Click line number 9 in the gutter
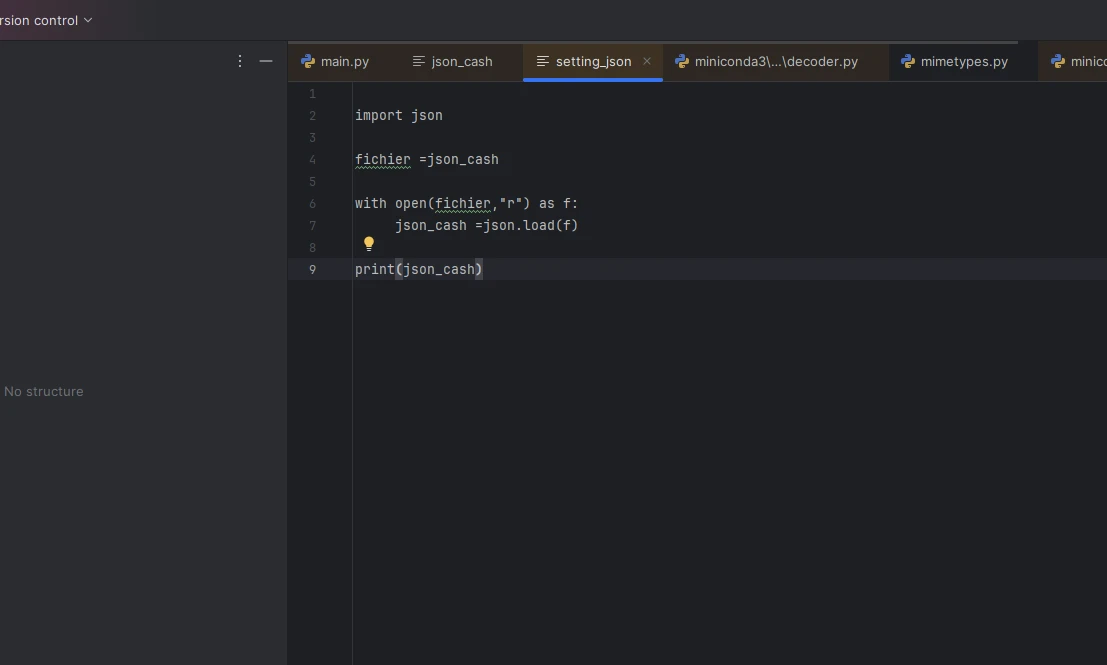Image resolution: width=1107 pixels, height=665 pixels. click(312, 269)
